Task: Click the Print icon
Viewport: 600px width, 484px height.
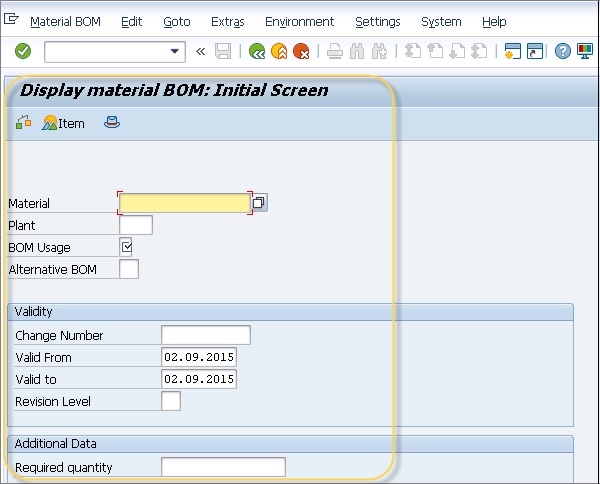Action: [x=335, y=51]
